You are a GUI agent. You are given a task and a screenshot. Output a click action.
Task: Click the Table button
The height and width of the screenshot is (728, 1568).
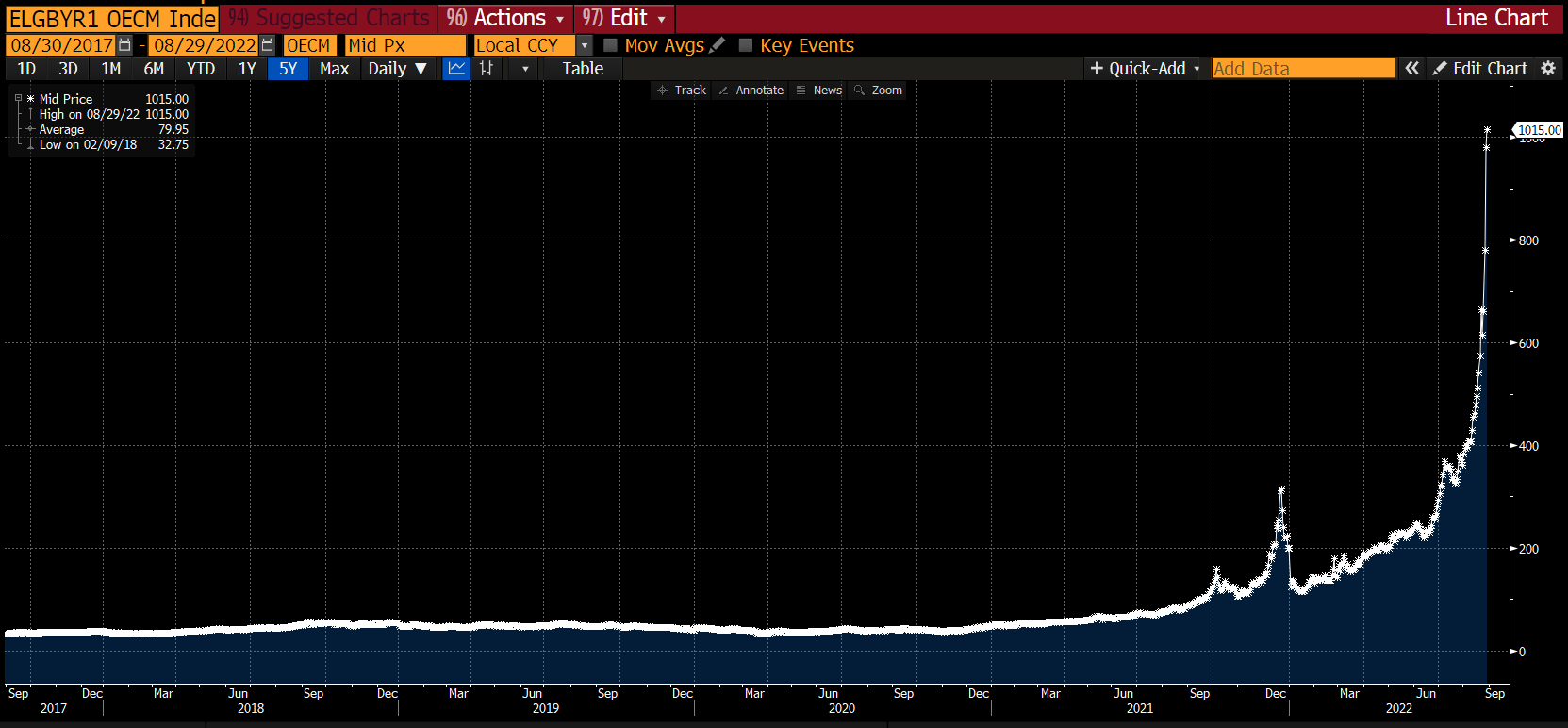point(583,69)
